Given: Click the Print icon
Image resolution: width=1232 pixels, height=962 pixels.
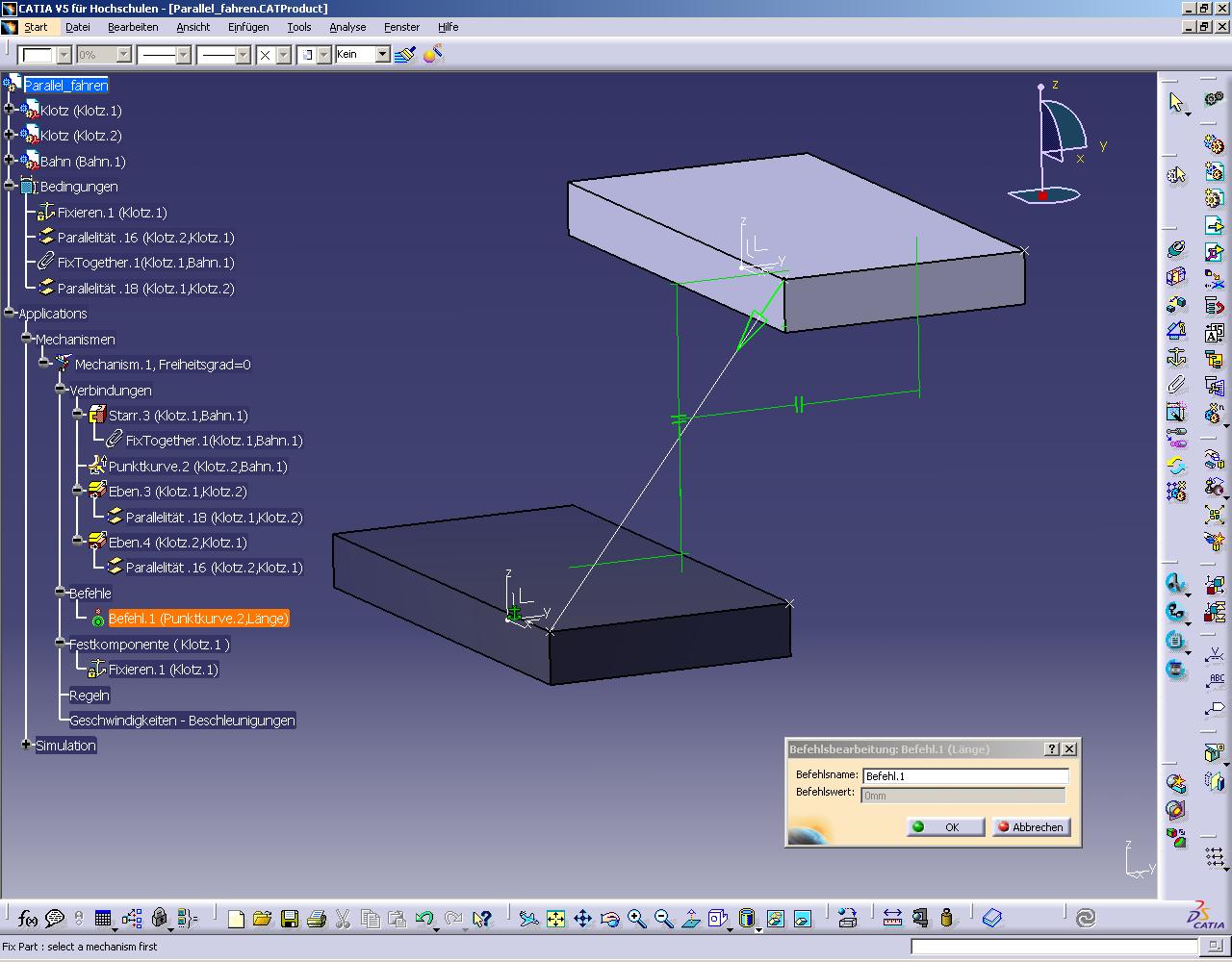Looking at the screenshot, I should pos(316,919).
